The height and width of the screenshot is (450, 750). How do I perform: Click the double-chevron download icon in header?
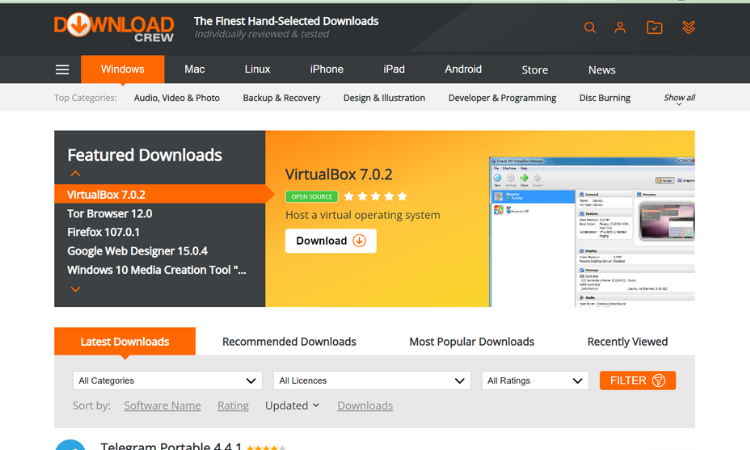point(688,27)
